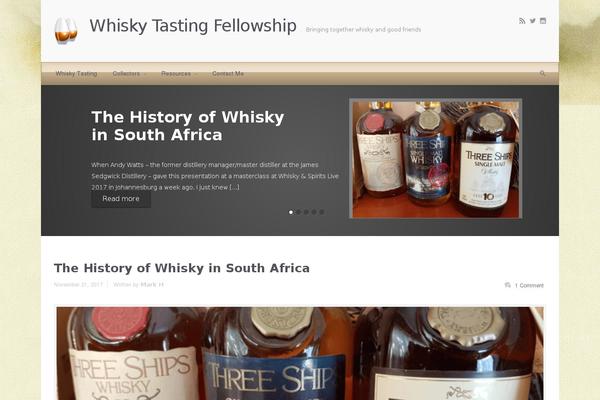This screenshot has height=400, width=600.
Task: Expand the Resources dropdown menu
Action: [x=179, y=73]
